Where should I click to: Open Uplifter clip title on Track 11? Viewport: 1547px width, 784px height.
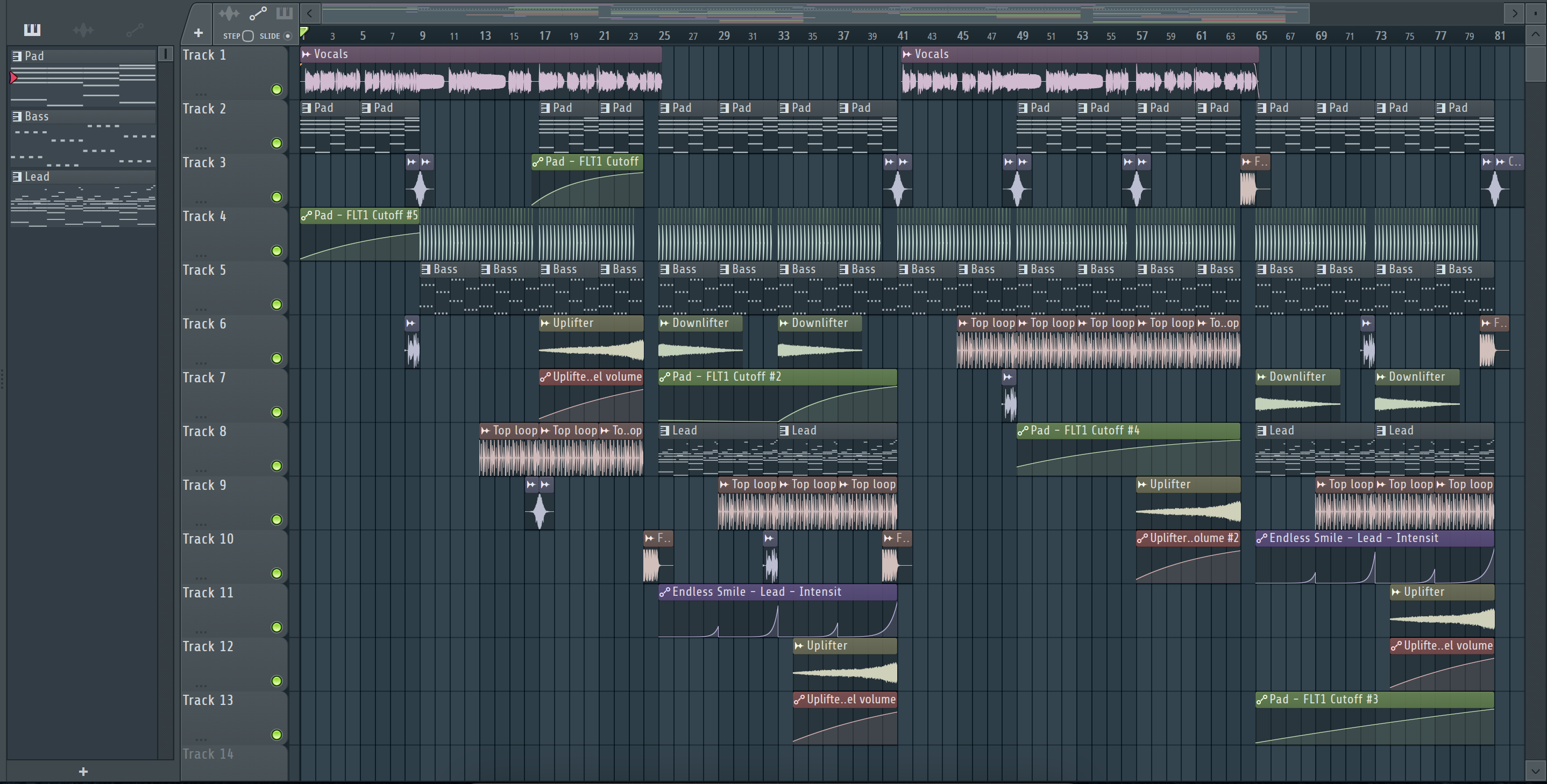1442,592
